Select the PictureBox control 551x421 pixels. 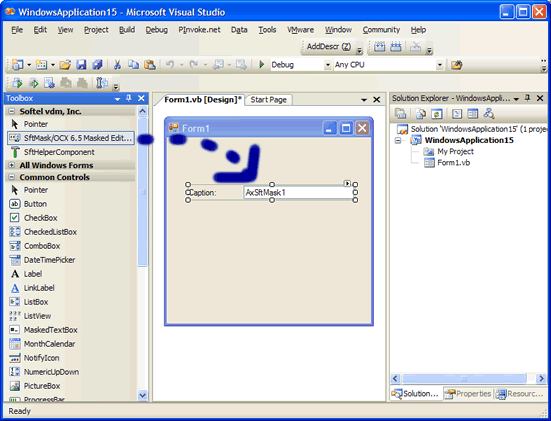(x=34, y=386)
